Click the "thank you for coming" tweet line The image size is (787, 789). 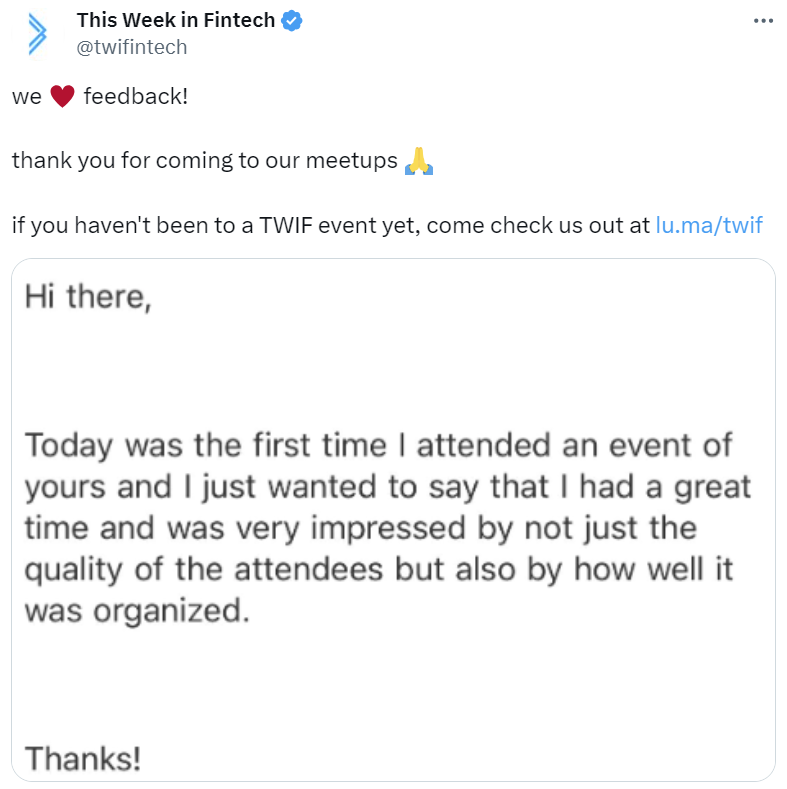point(205,161)
